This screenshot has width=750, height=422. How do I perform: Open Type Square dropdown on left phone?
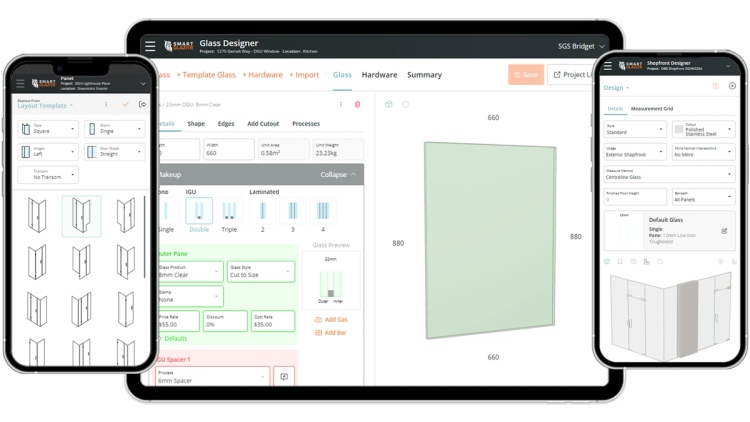click(x=48, y=129)
